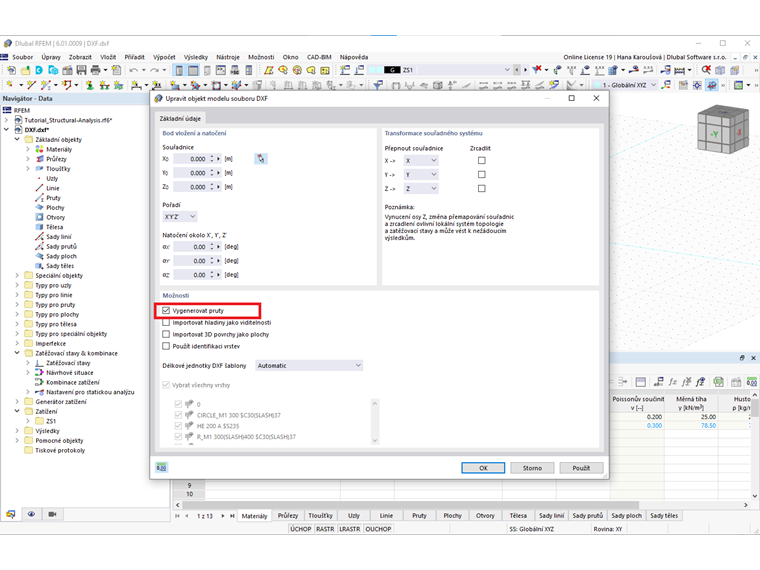This screenshot has height=570, width=760.
Task: Open the Soubor menu
Action: coord(22,57)
